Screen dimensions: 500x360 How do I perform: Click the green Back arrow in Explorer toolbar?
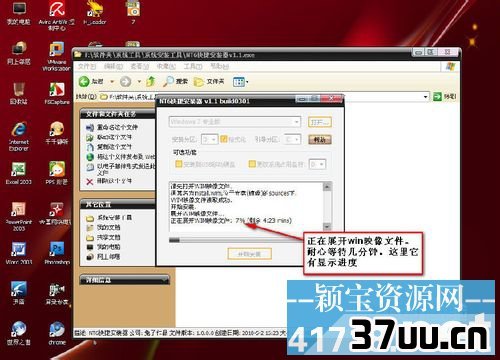coord(84,81)
